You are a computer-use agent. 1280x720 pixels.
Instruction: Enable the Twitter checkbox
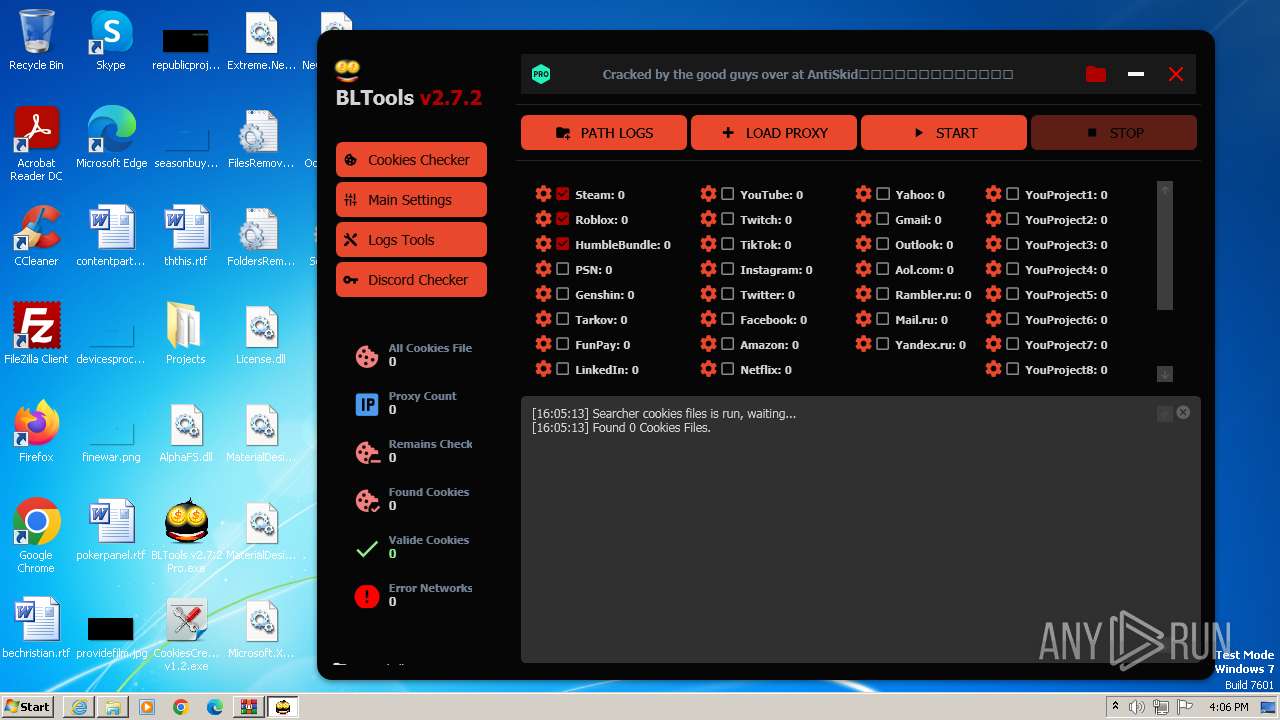coord(728,294)
